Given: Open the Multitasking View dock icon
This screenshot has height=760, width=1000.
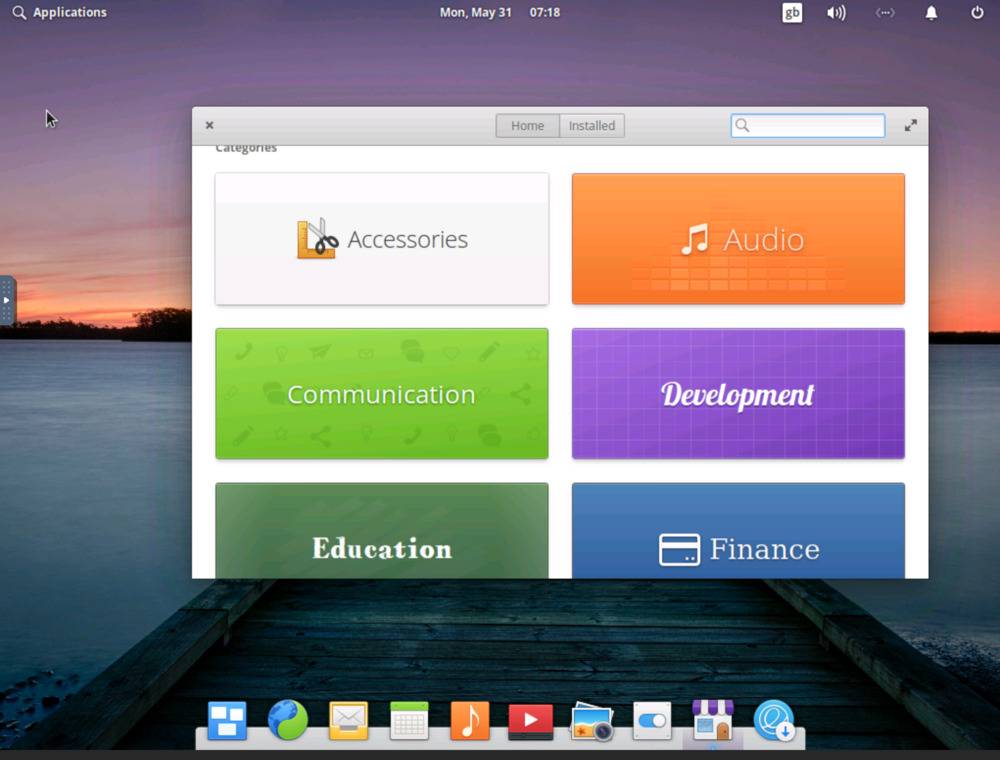Looking at the screenshot, I should (227, 720).
